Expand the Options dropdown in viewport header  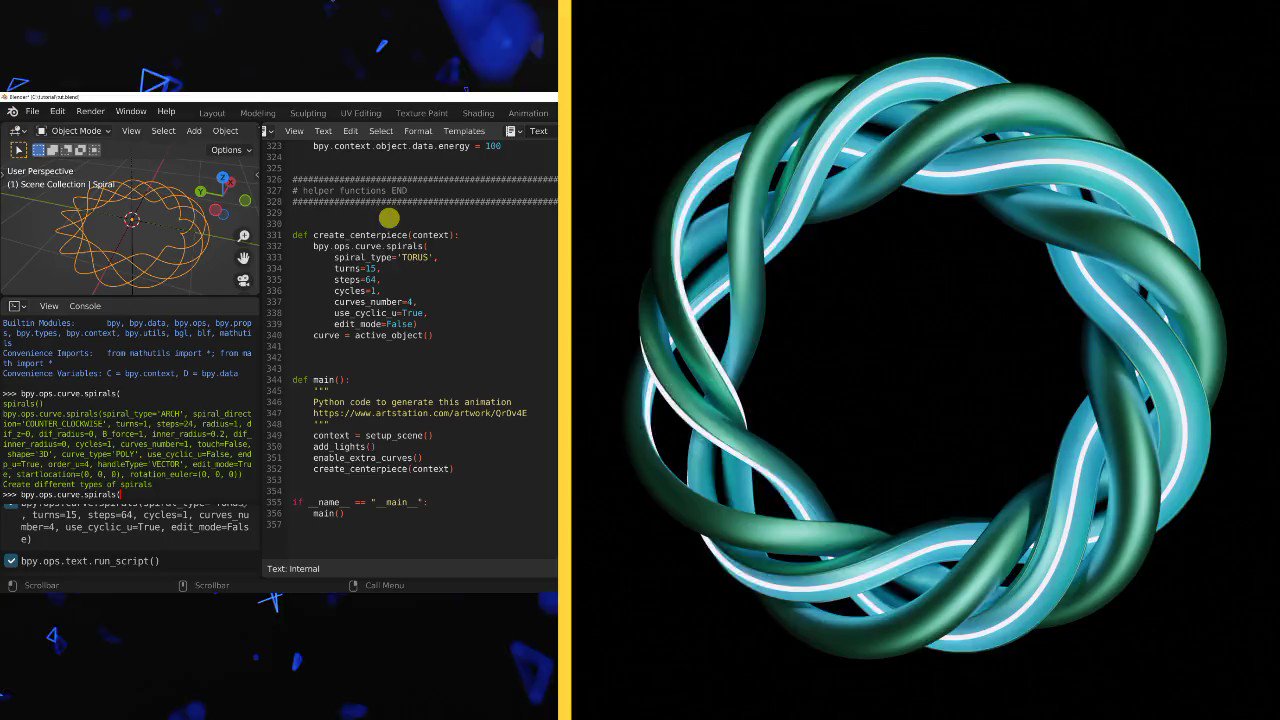click(x=230, y=150)
